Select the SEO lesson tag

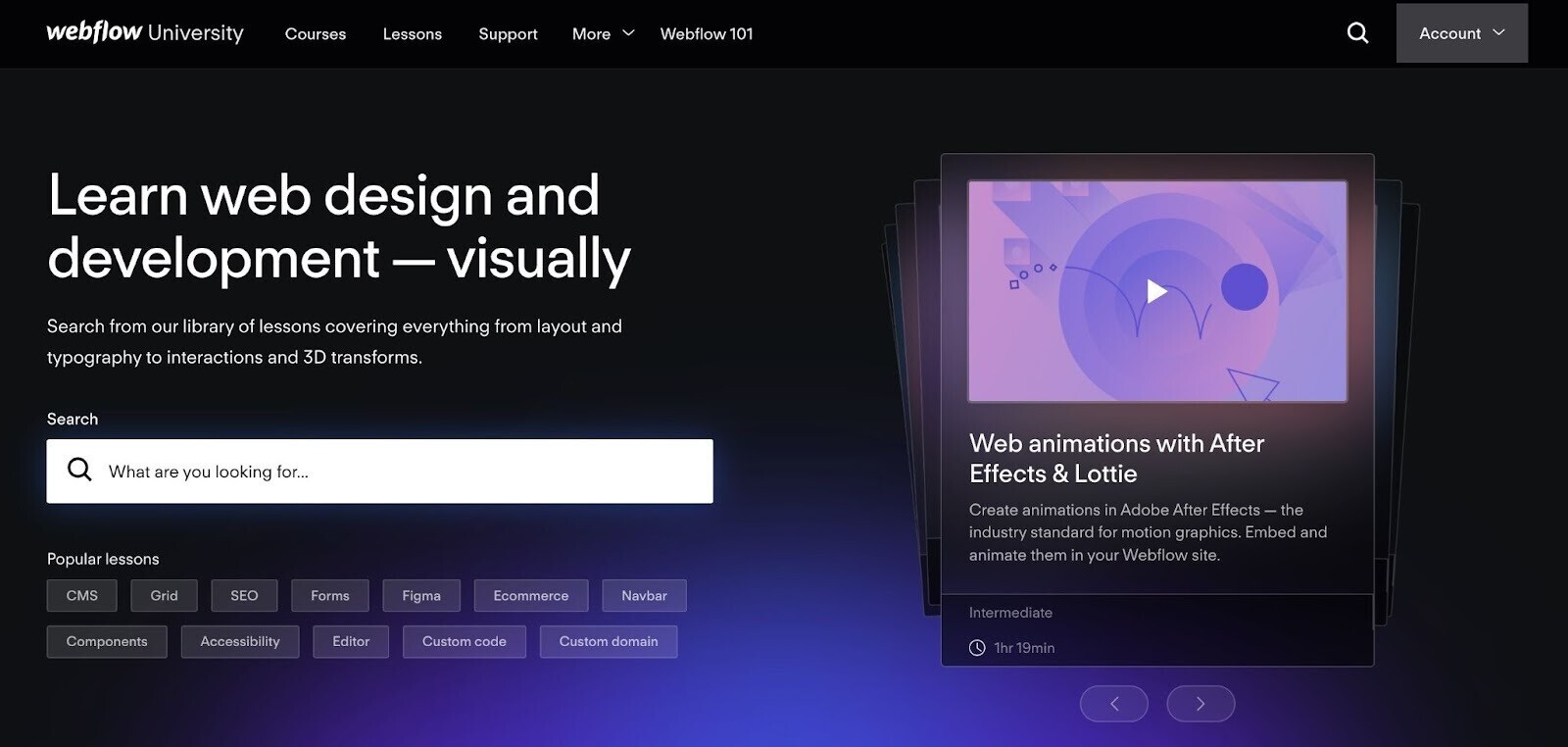244,595
